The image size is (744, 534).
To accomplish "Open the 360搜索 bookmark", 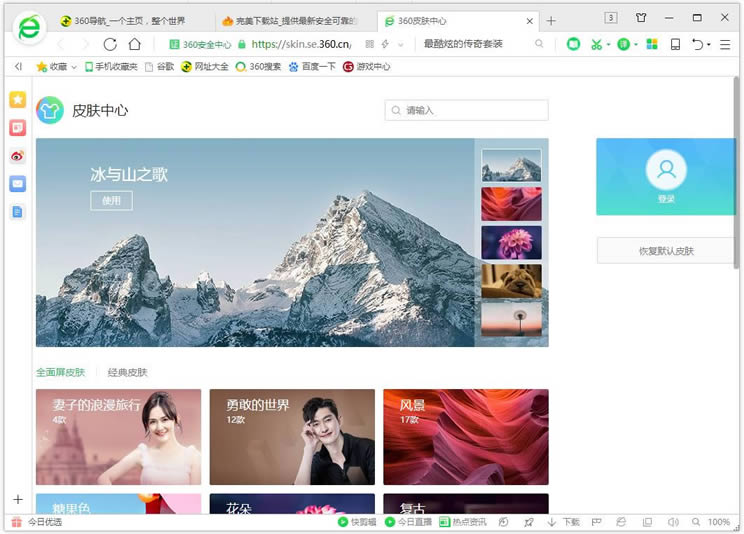I will (x=259, y=67).
